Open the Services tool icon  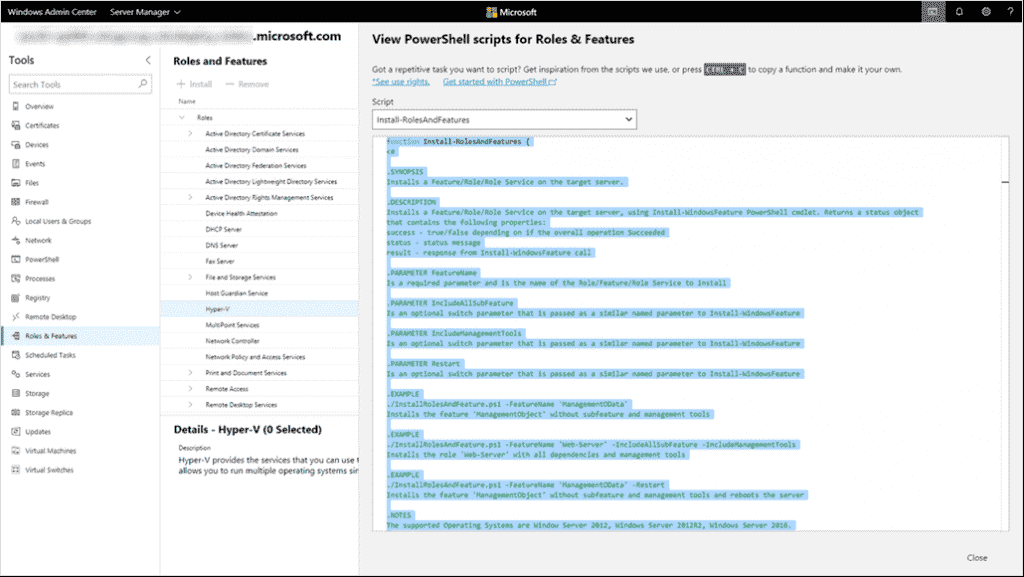point(16,374)
